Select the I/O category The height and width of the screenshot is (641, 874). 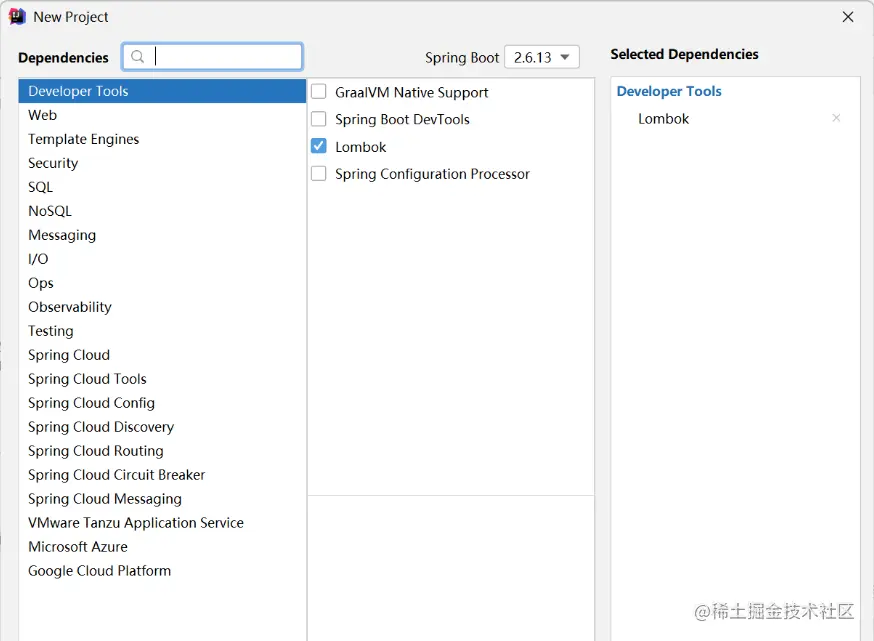(x=162, y=259)
